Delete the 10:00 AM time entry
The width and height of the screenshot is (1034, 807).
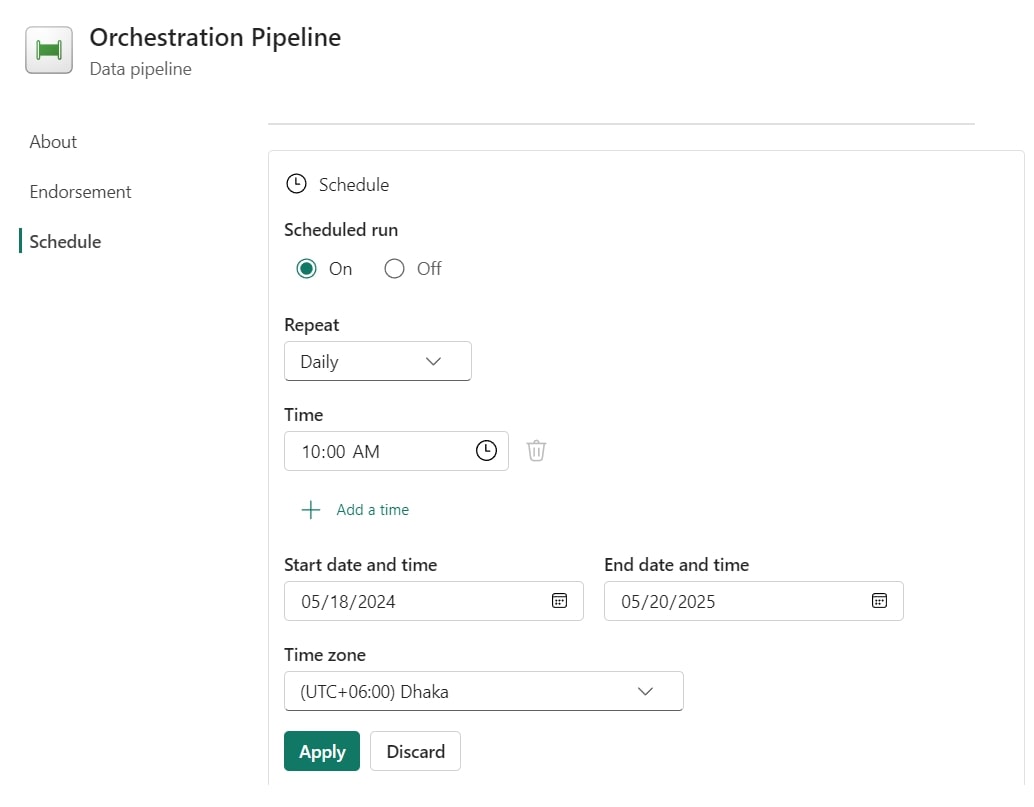[x=536, y=451]
